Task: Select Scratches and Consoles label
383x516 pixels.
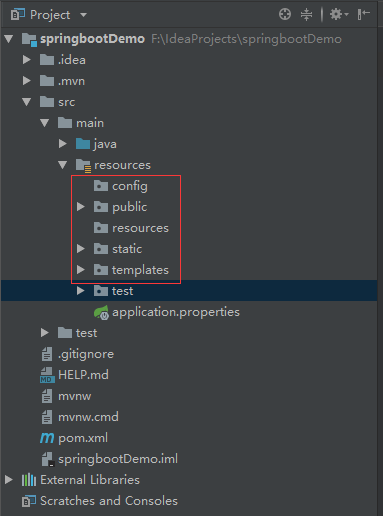Action: [109, 501]
